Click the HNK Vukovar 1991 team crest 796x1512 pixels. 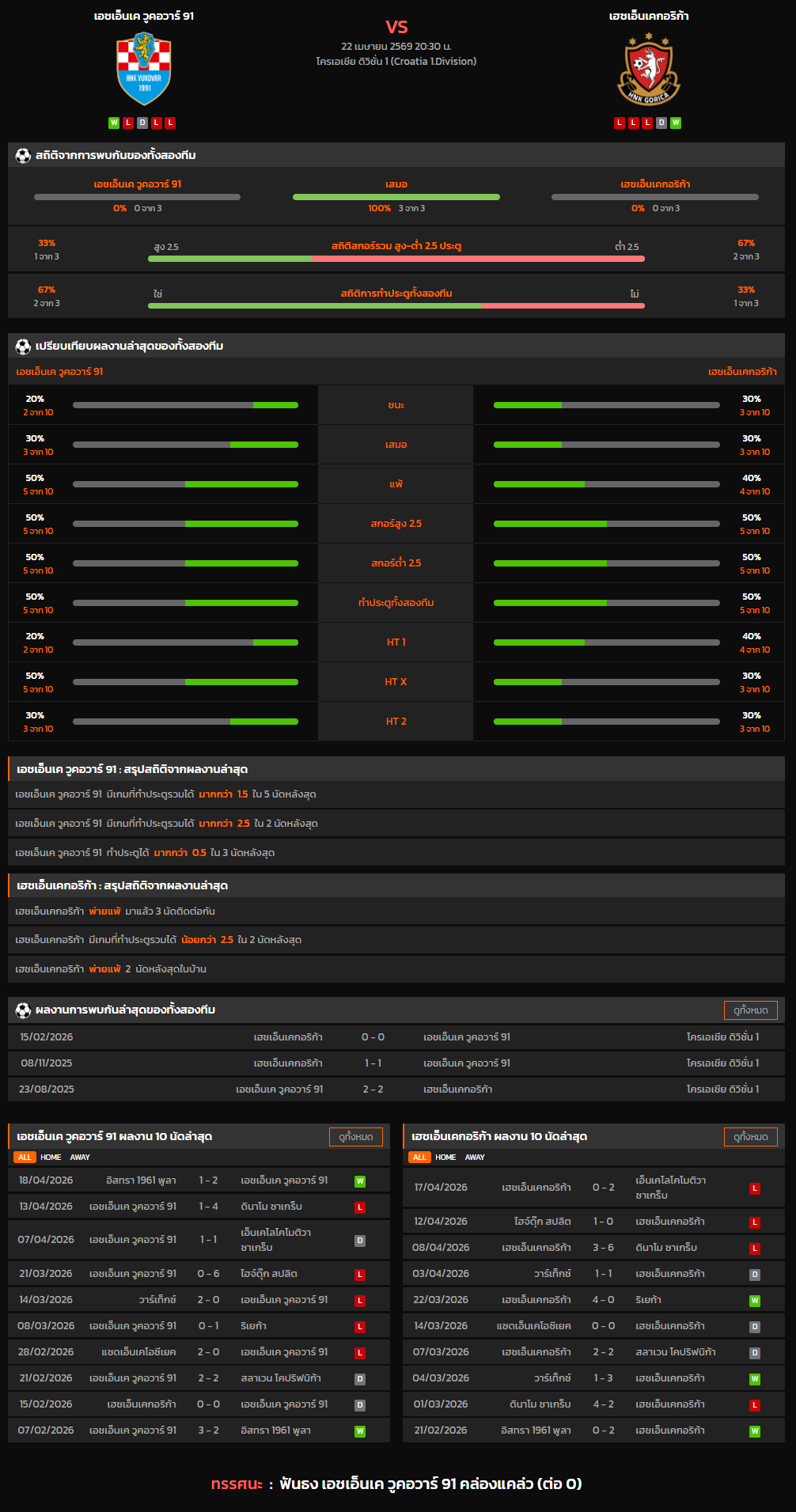(144, 69)
